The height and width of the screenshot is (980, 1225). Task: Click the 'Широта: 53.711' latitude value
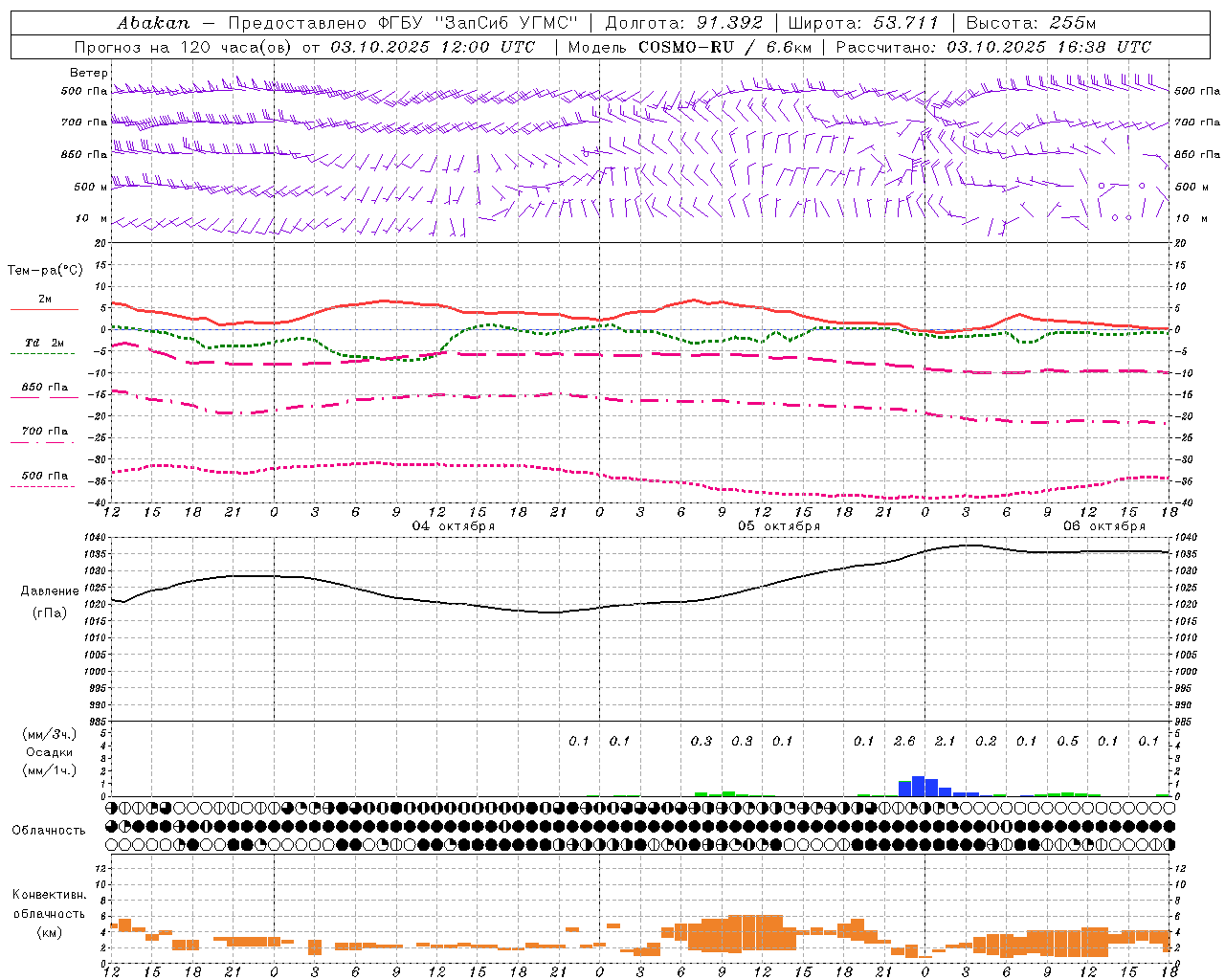click(x=863, y=23)
